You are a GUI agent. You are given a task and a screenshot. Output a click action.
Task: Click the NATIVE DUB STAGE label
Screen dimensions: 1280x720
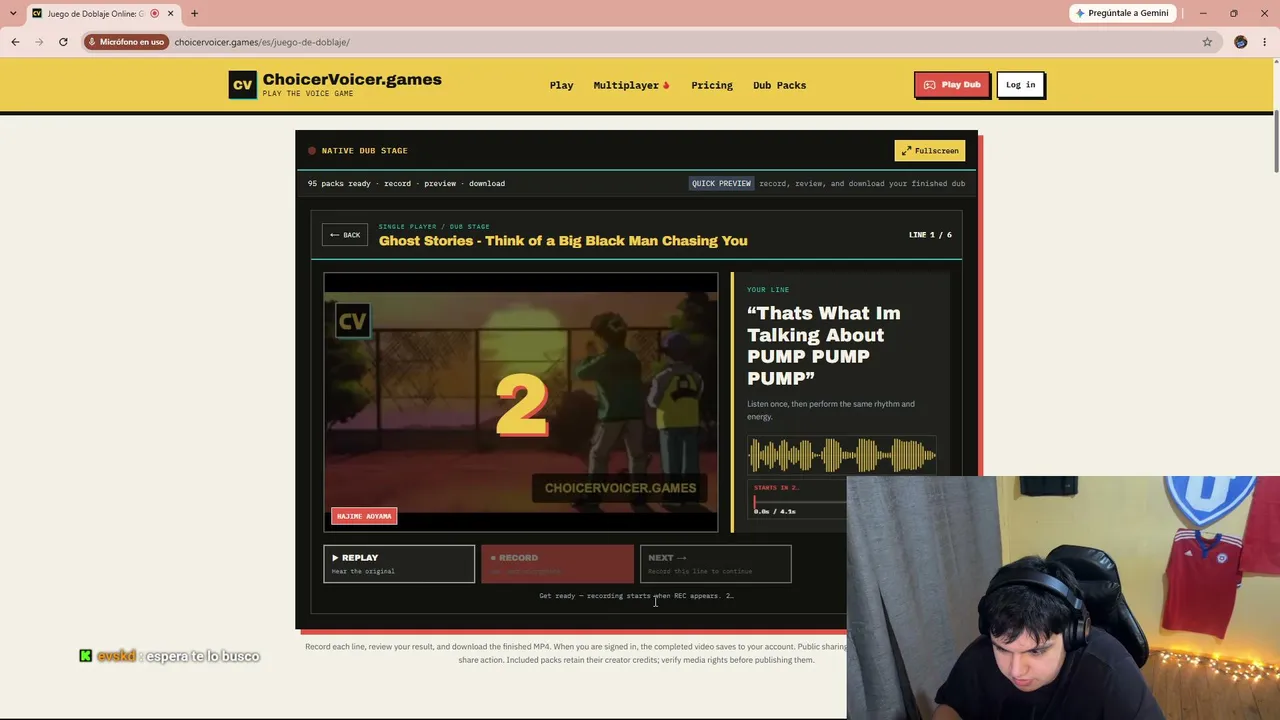click(365, 151)
